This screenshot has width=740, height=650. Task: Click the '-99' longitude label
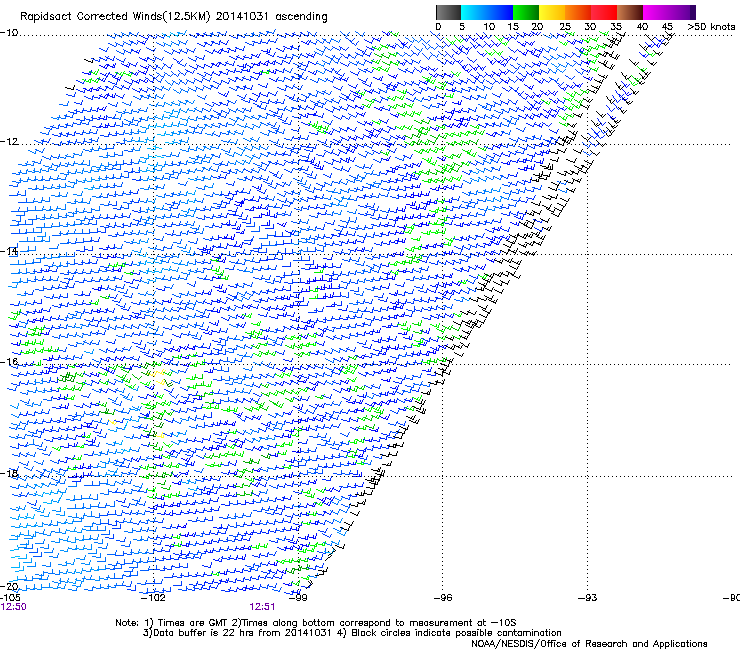click(298, 598)
